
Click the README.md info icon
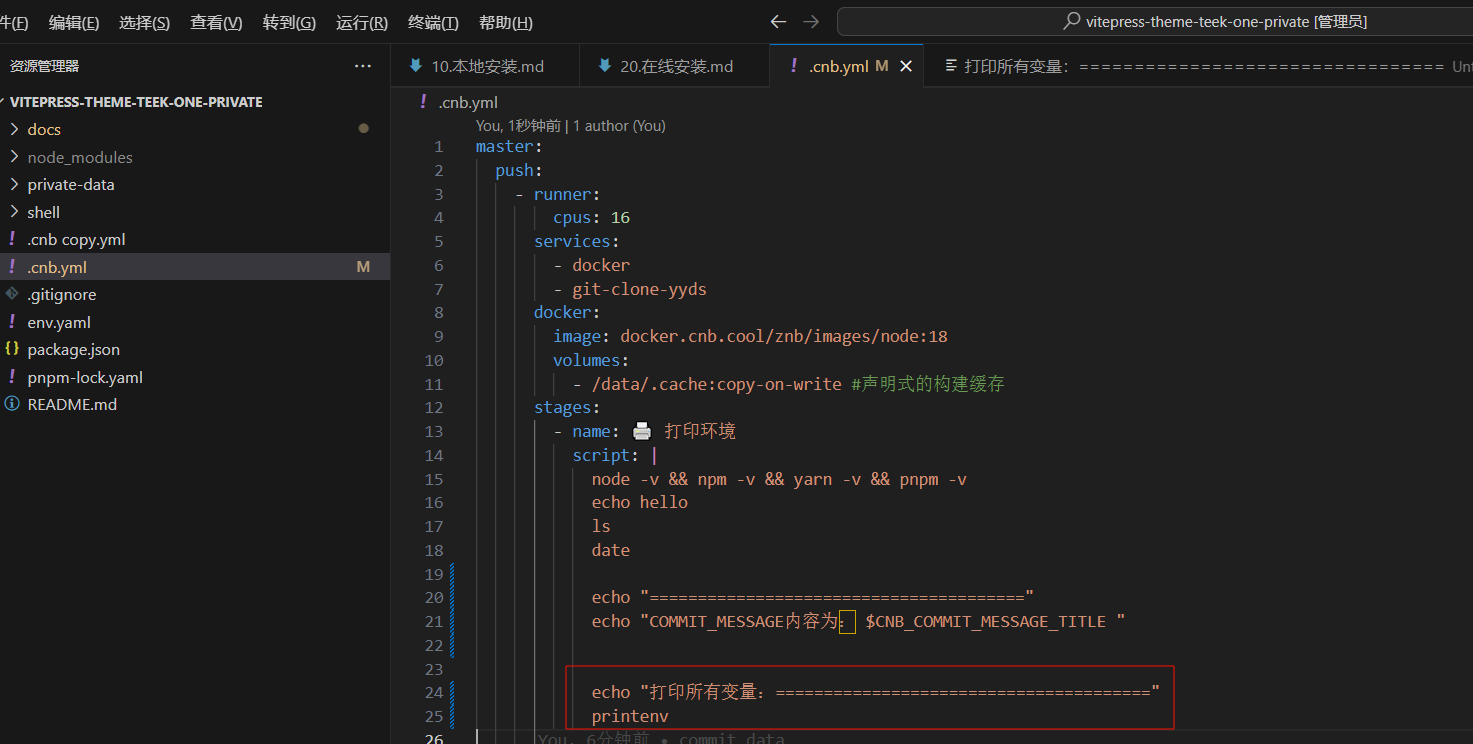[12, 405]
